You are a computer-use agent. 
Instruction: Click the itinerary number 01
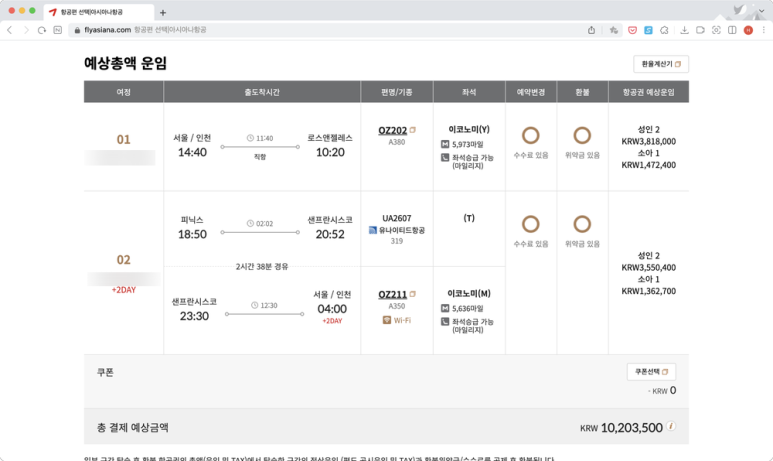tap(123, 140)
